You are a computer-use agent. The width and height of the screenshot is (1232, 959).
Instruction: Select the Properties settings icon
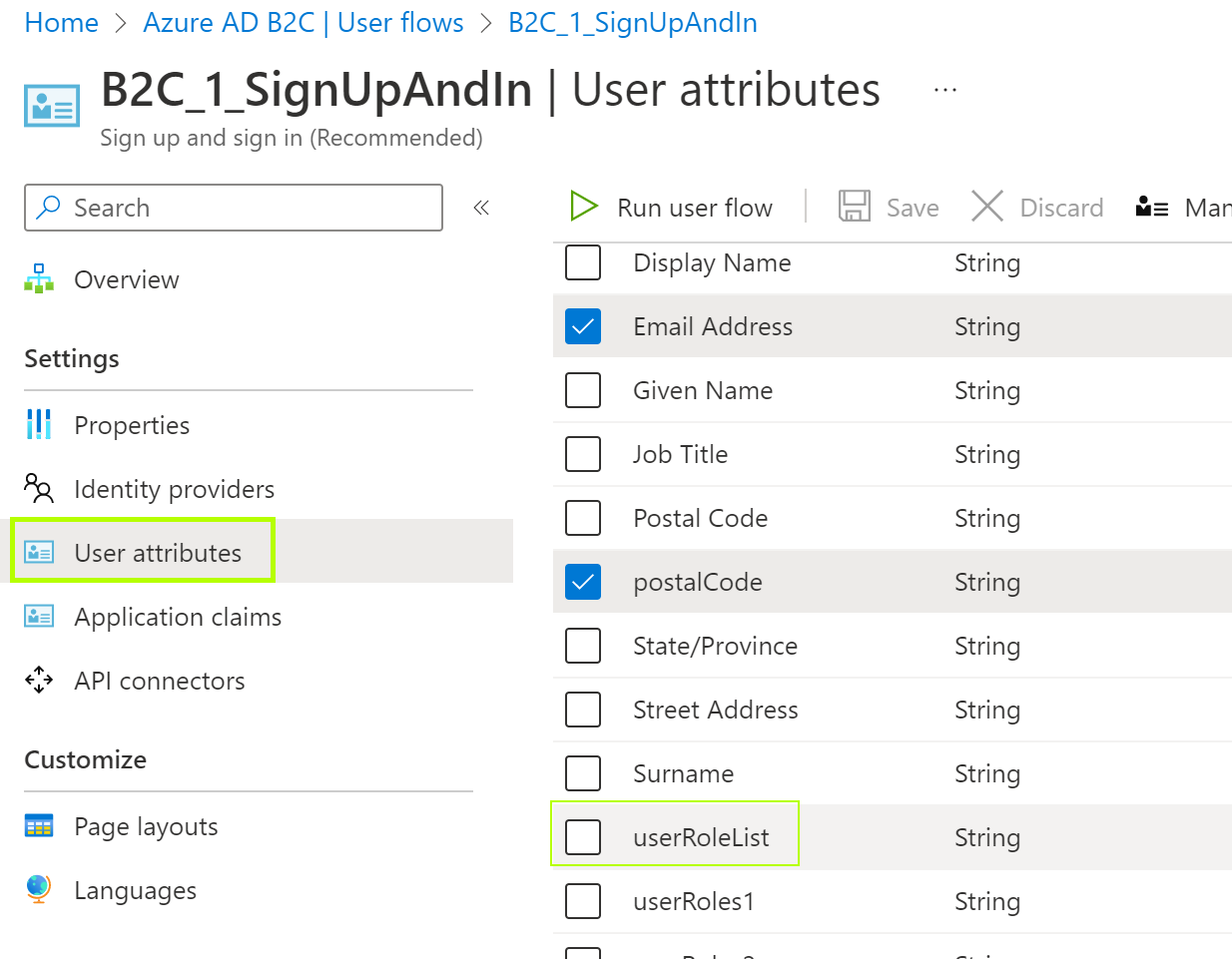coord(39,424)
